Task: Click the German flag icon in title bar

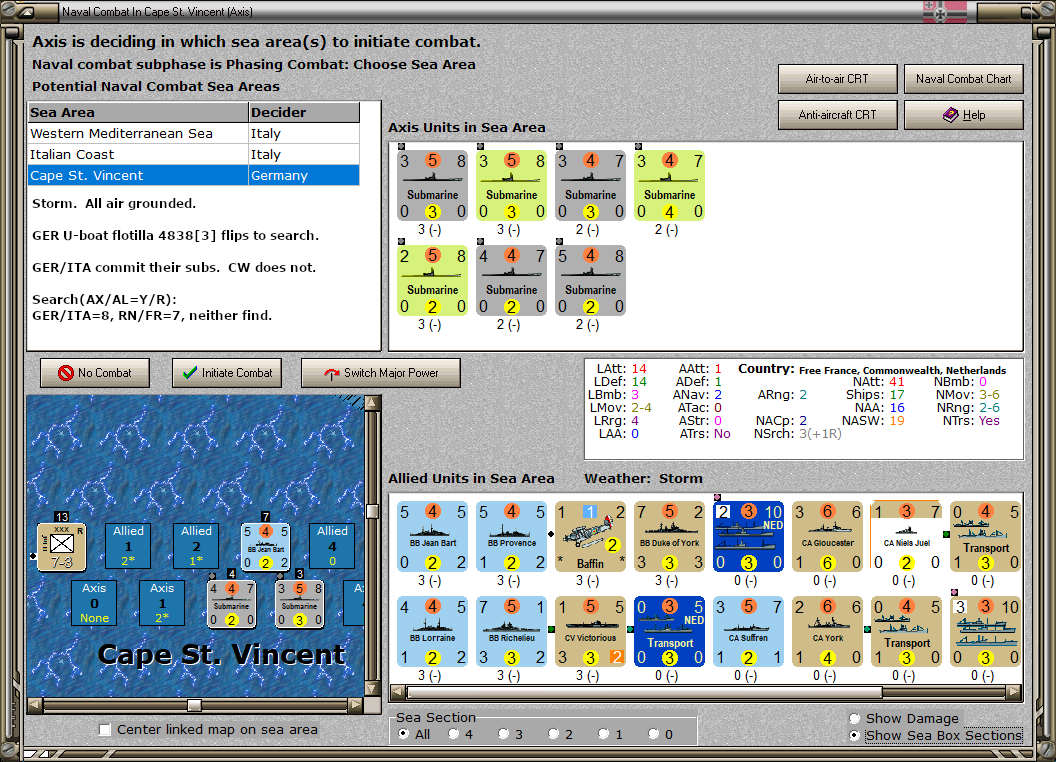Action: (944, 11)
